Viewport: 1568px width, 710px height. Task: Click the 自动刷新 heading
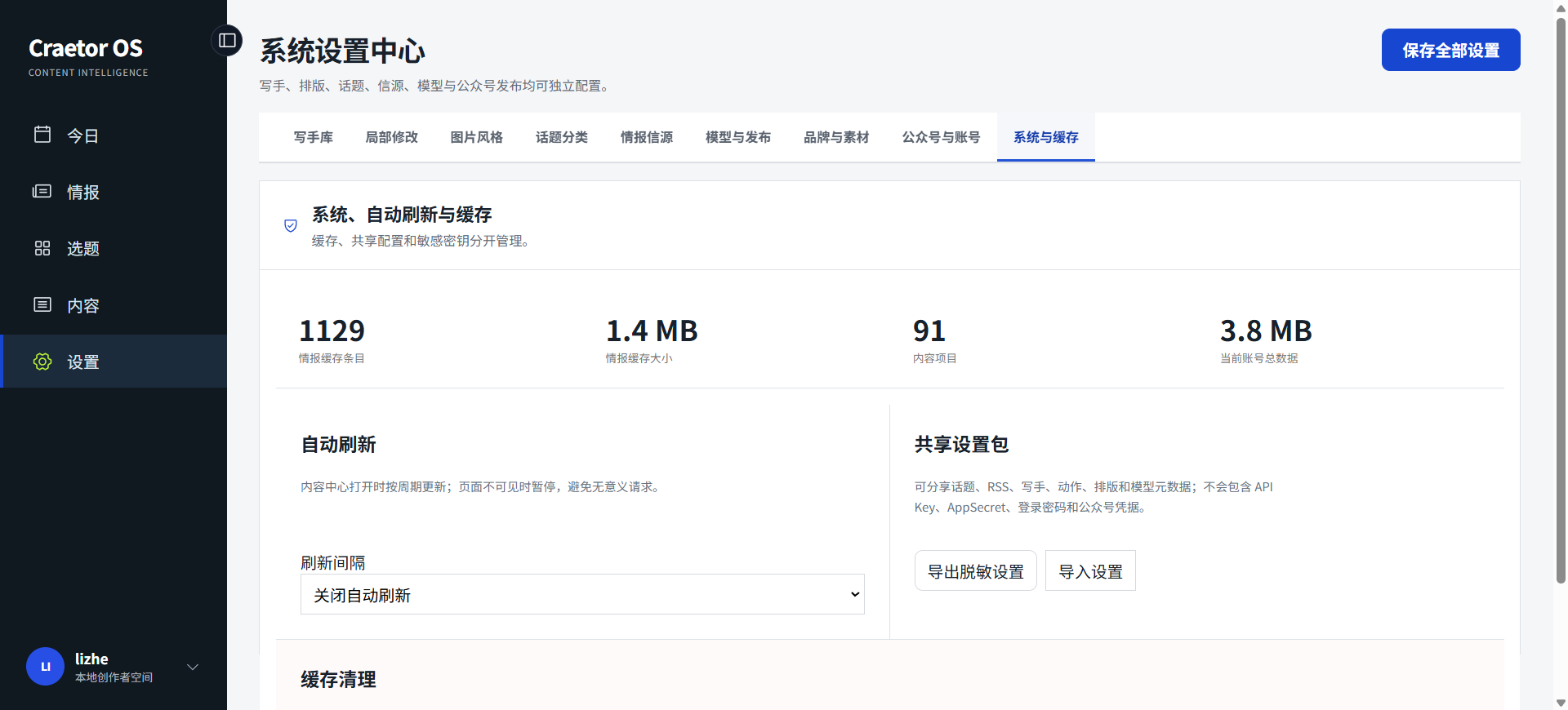tap(338, 444)
